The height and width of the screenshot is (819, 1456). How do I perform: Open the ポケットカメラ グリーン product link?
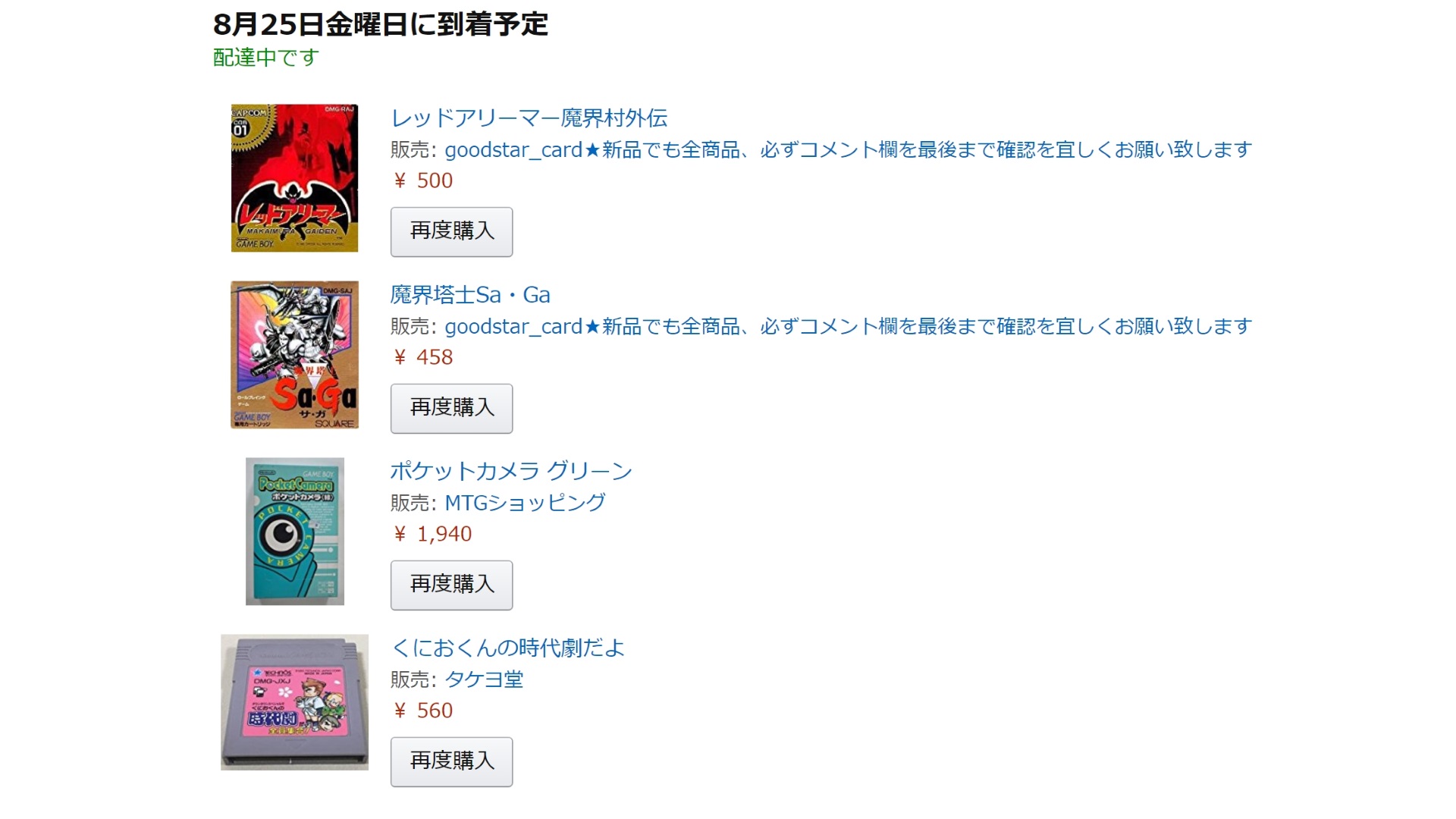511,472
